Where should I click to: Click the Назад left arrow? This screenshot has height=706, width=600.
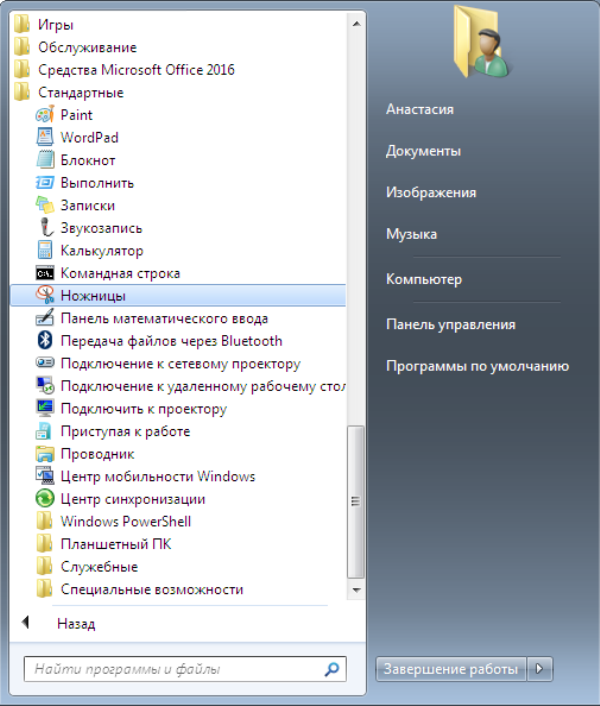[x=25, y=622]
